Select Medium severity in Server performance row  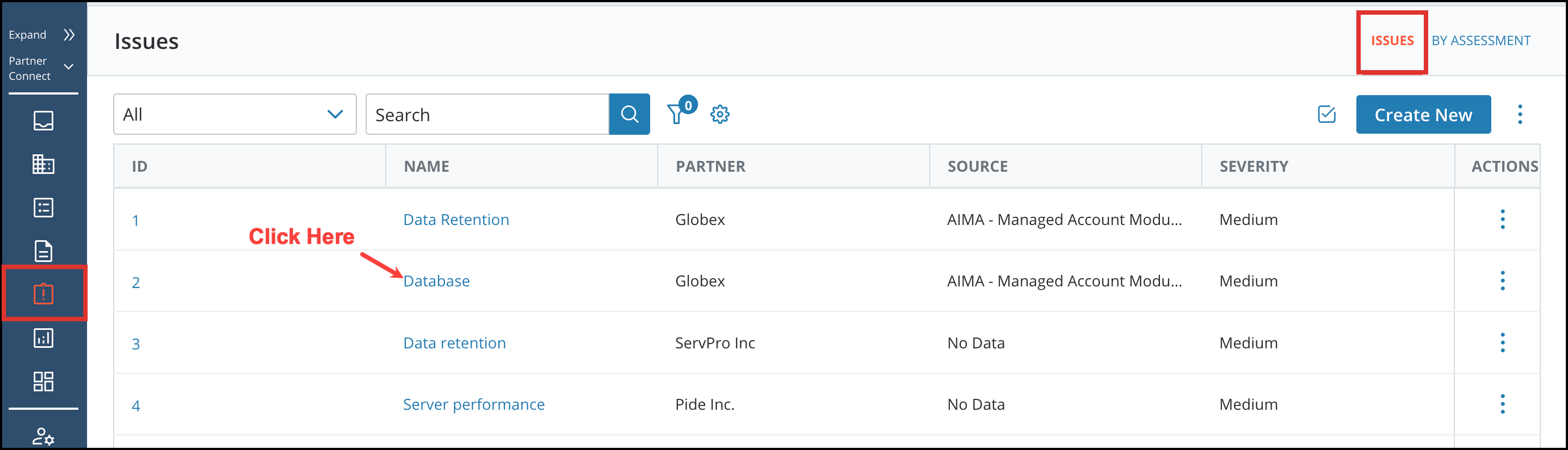tap(1249, 404)
